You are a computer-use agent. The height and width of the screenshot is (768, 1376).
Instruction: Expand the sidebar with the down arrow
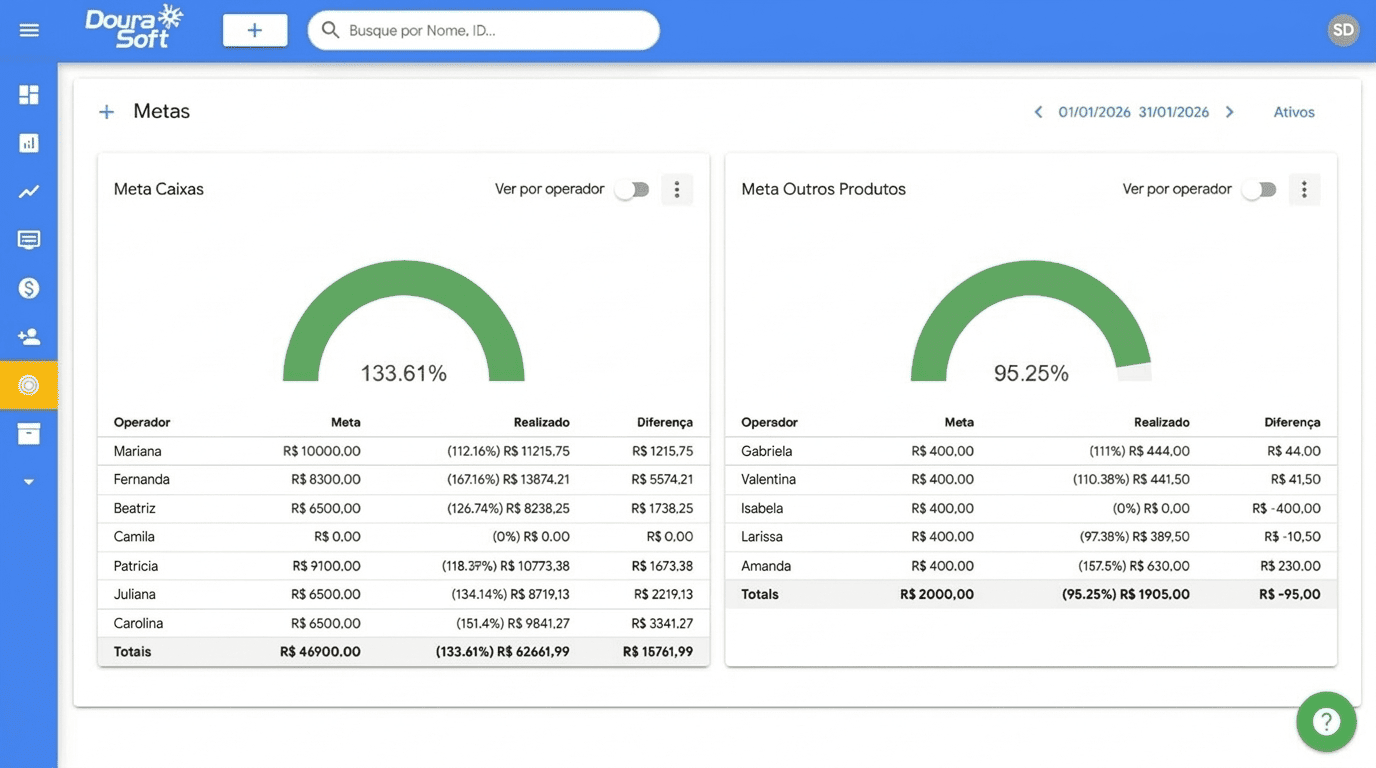(29, 482)
